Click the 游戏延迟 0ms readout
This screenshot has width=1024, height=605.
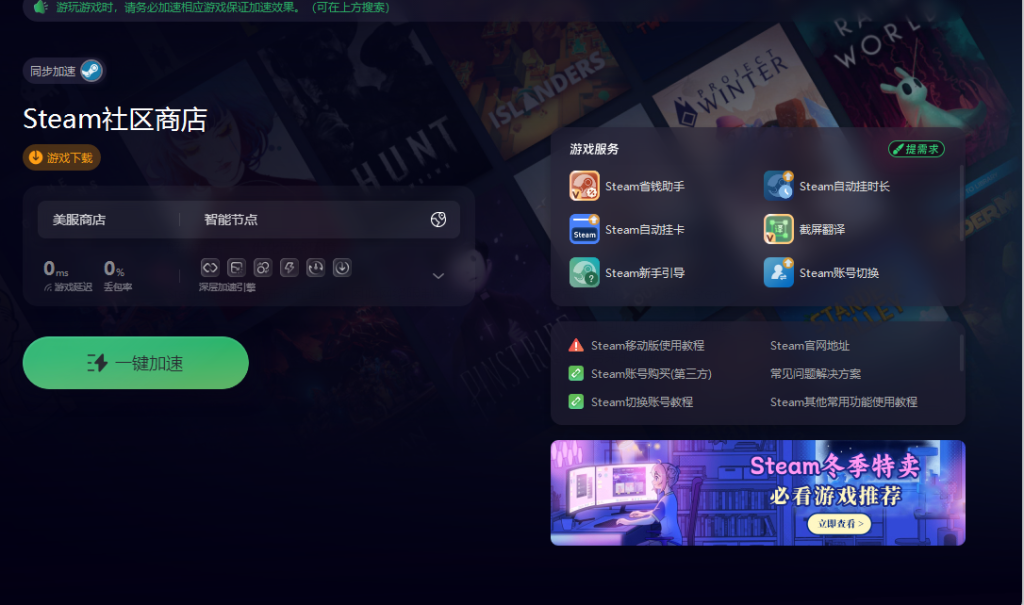click(x=67, y=275)
